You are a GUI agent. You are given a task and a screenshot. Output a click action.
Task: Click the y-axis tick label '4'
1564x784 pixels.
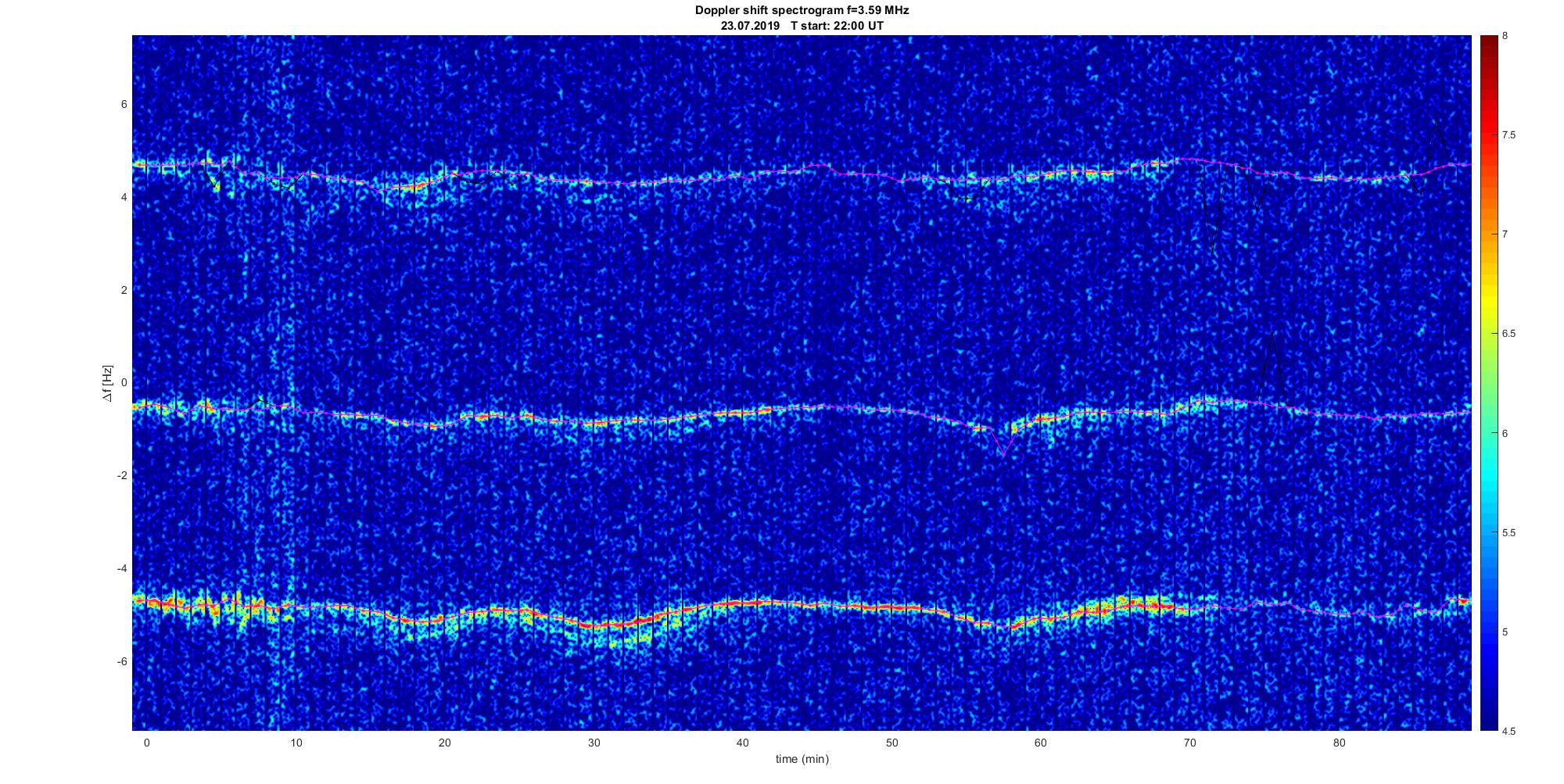click(x=124, y=198)
